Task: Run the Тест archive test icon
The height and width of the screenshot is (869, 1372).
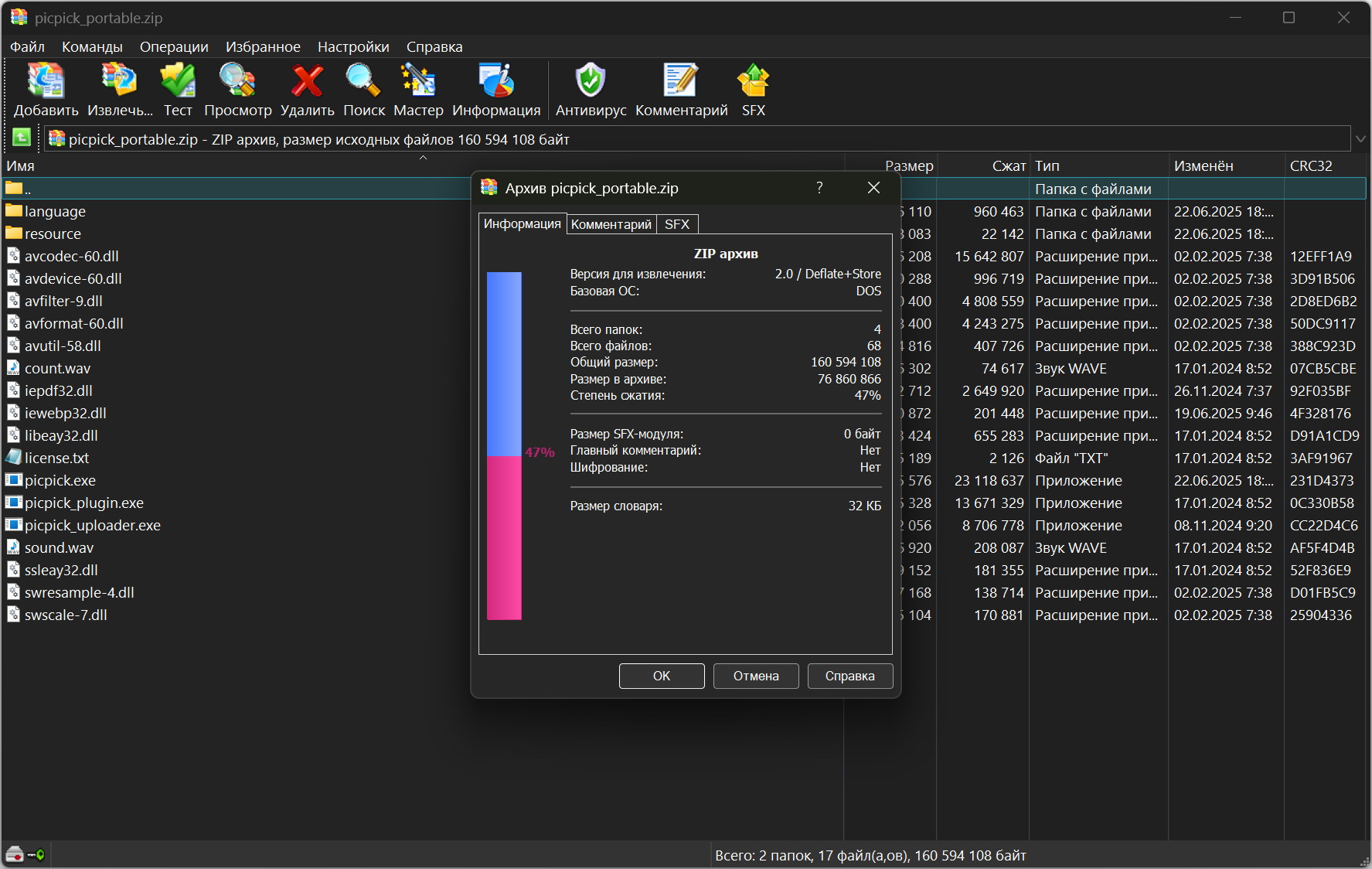Action: click(178, 80)
